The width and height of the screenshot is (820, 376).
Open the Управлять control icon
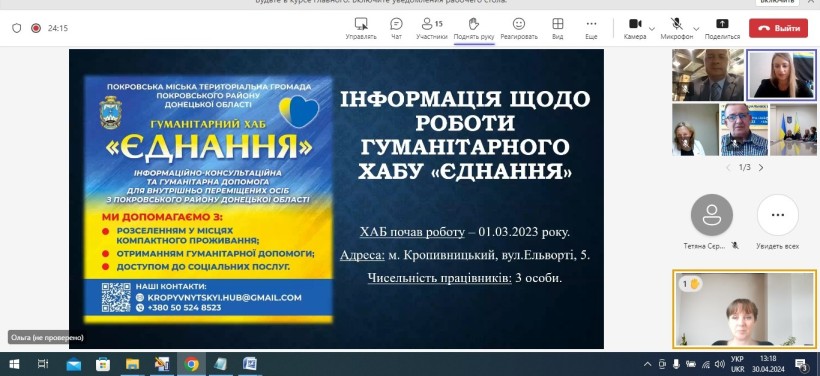point(361,24)
